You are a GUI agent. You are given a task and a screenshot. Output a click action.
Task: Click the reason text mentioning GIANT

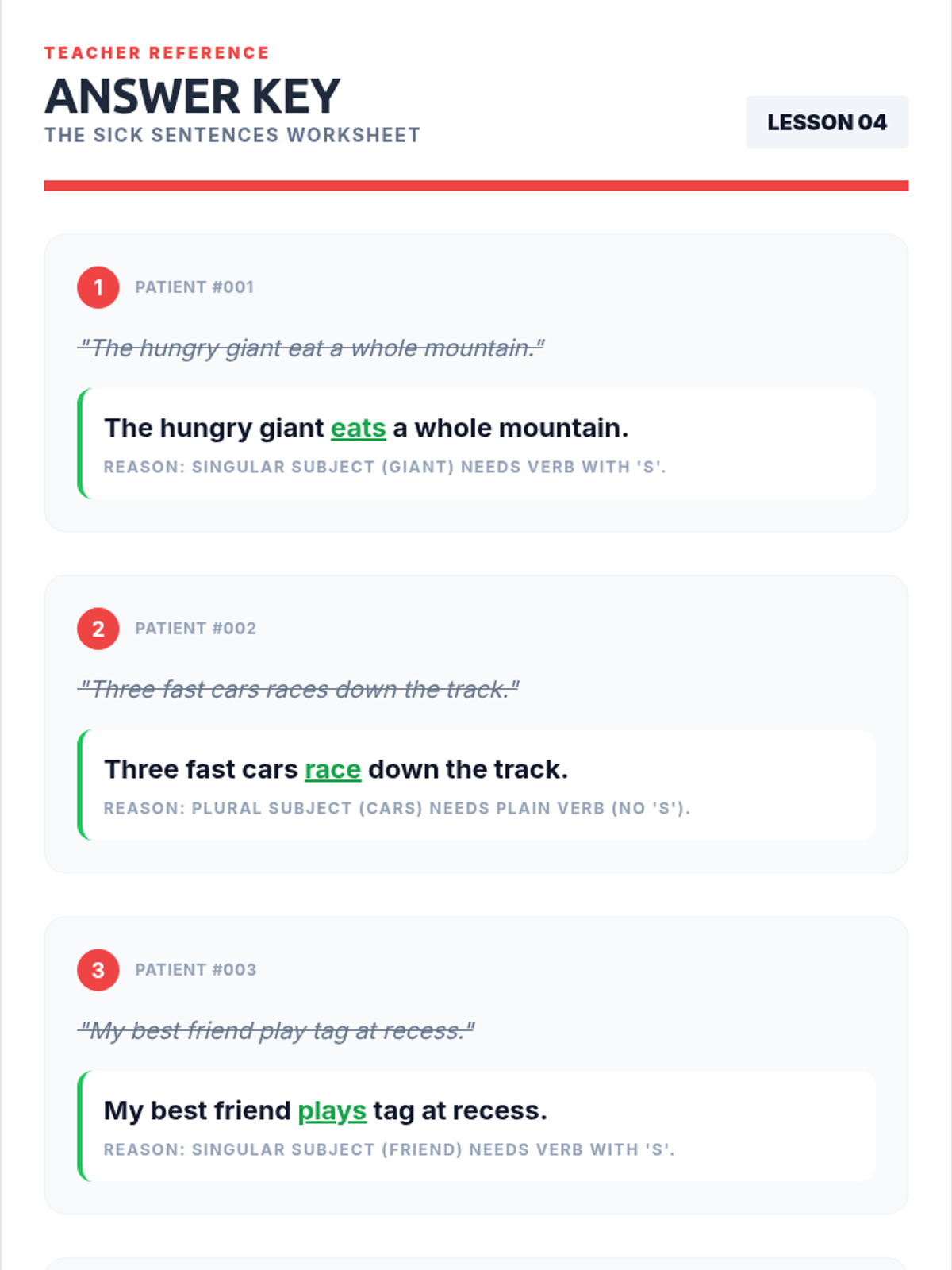385,468
